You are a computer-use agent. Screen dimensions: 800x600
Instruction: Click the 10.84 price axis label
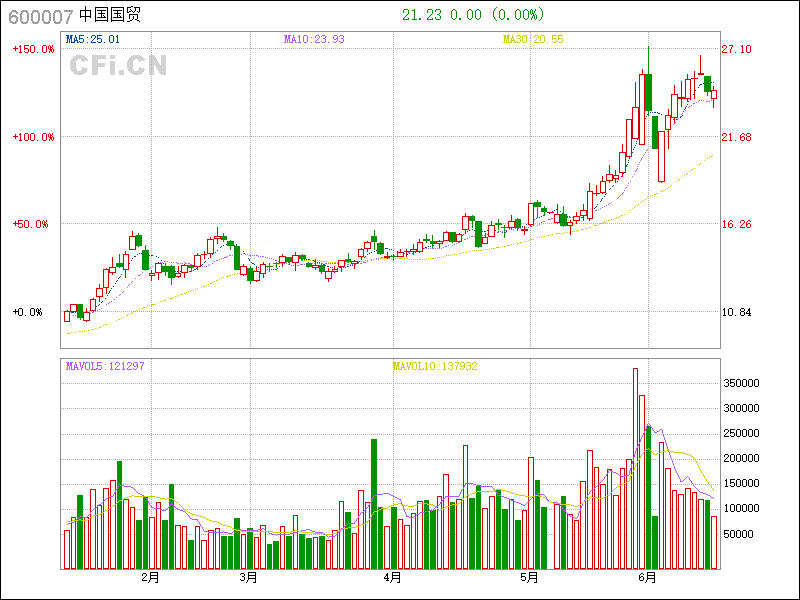(x=737, y=312)
